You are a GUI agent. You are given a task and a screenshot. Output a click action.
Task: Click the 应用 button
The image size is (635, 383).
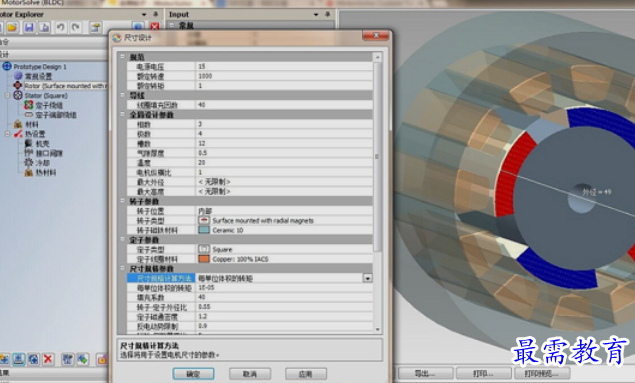(305, 374)
